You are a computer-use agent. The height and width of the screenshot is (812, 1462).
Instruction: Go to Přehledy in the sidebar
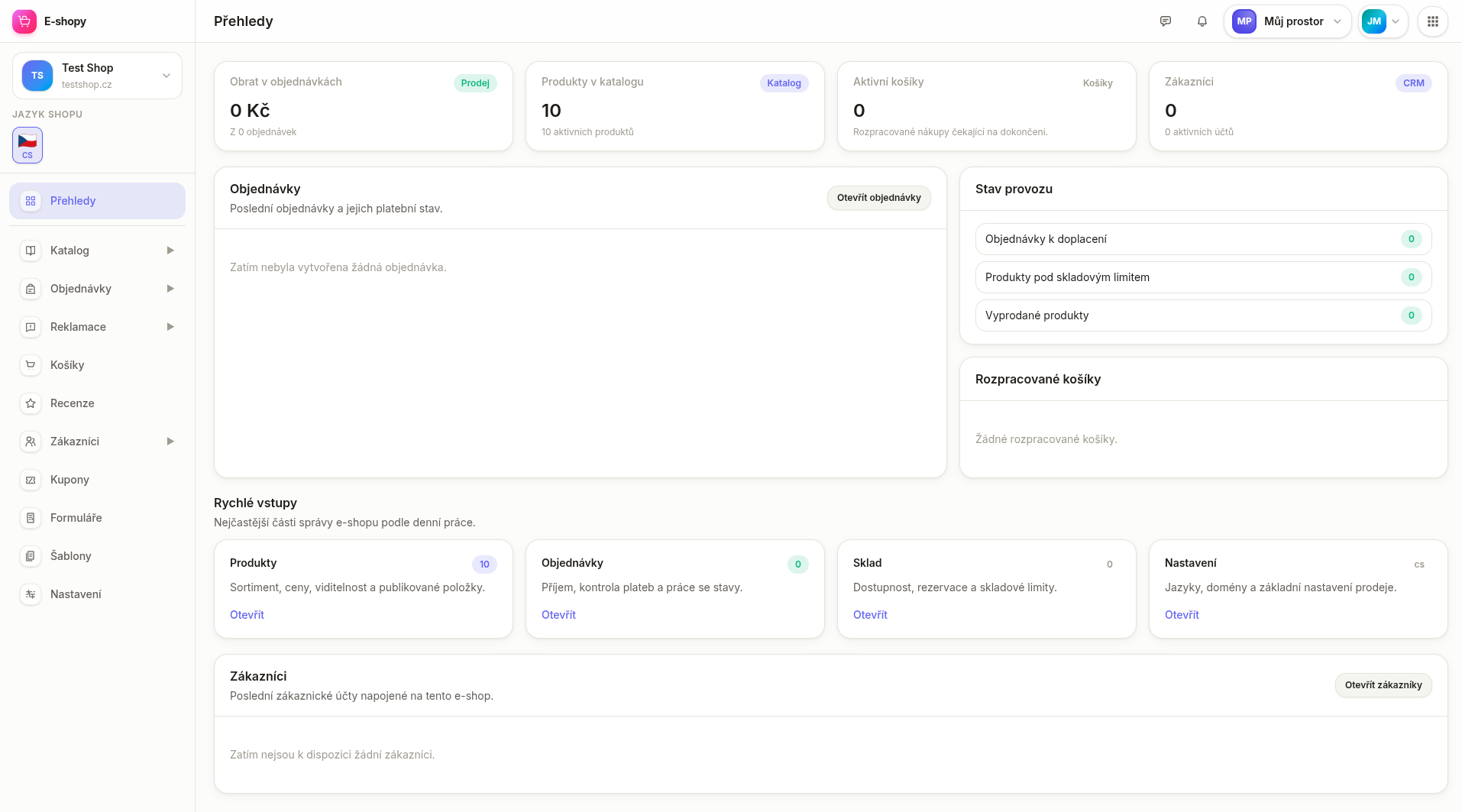point(97,201)
